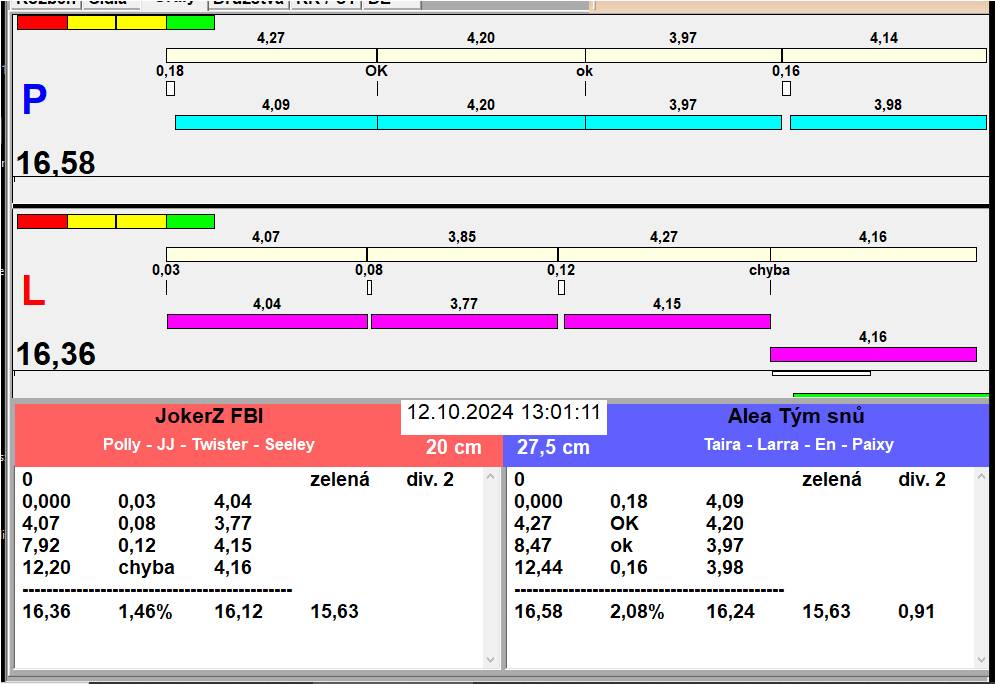The height and width of the screenshot is (684, 995).
Task: Click the green start light in lane L
Action: [x=190, y=221]
